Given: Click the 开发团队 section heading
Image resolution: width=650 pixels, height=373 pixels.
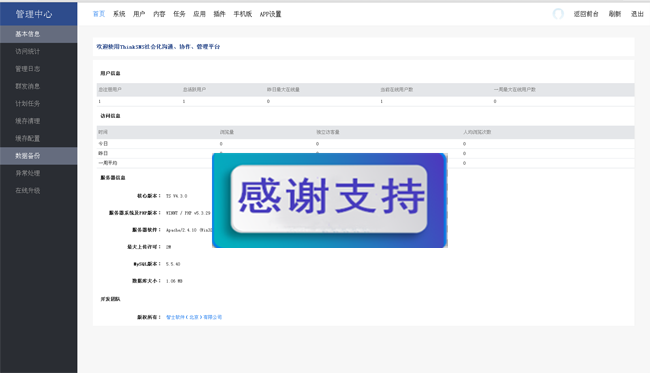Looking at the screenshot, I should [110, 299].
